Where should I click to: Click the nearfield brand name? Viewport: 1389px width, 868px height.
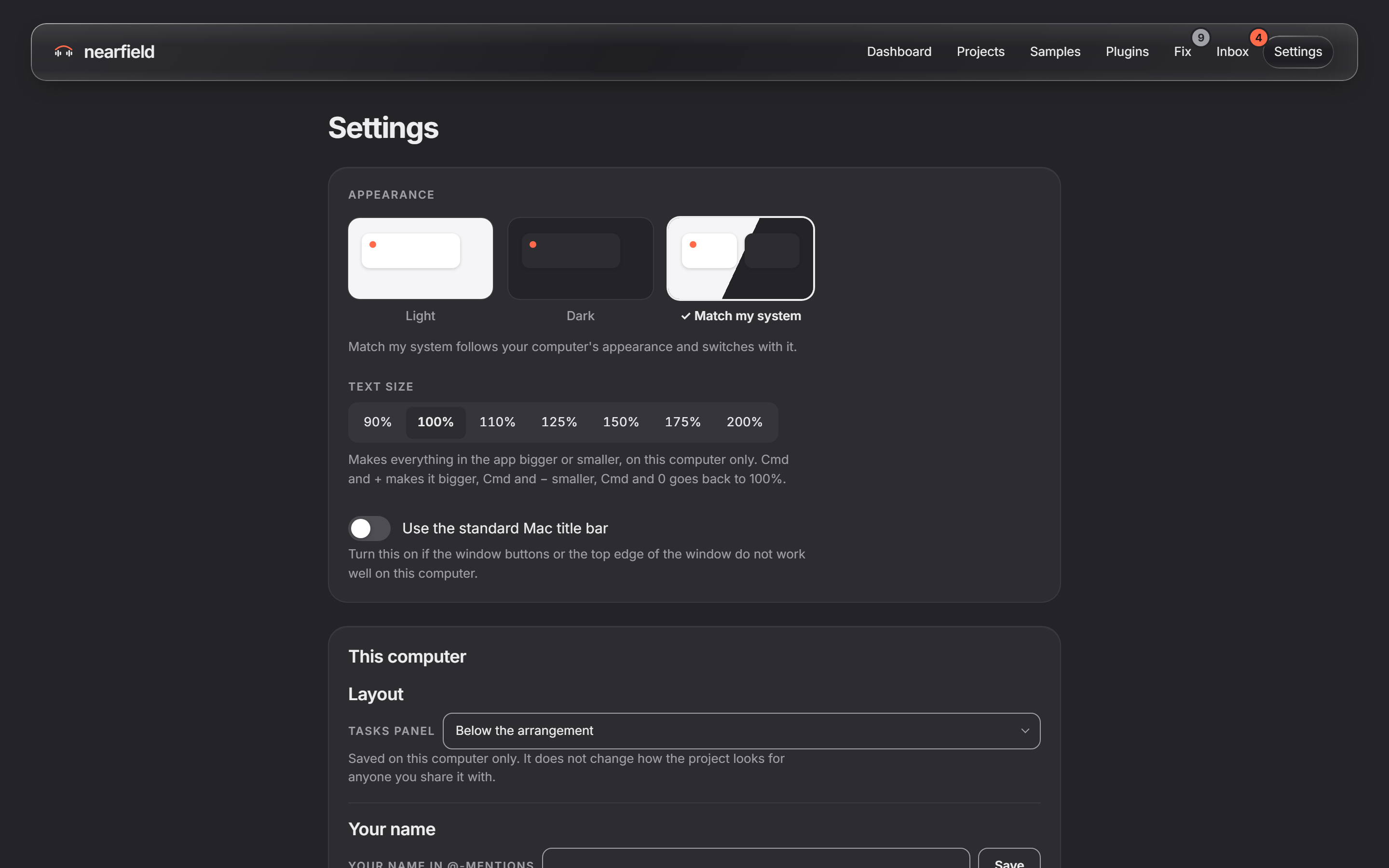click(x=119, y=52)
